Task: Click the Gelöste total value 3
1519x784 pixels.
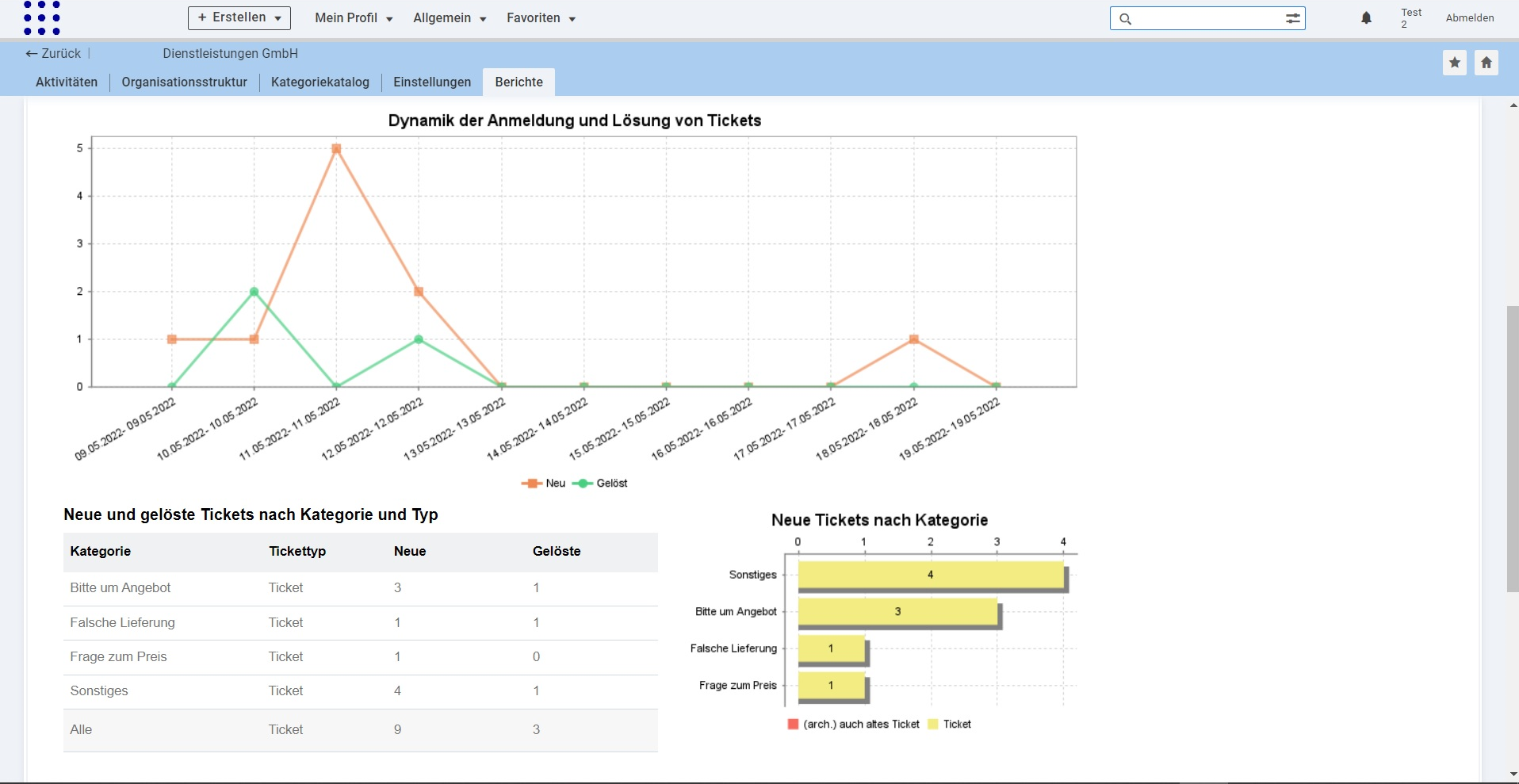Action: pos(536,729)
